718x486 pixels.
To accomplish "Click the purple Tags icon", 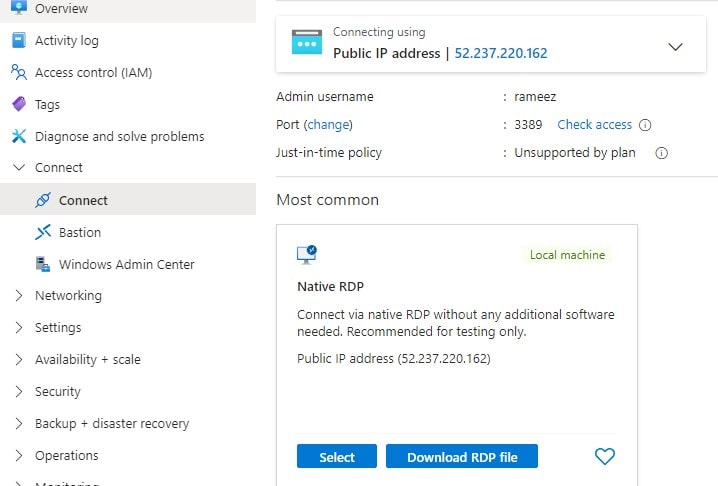I will pos(19,104).
